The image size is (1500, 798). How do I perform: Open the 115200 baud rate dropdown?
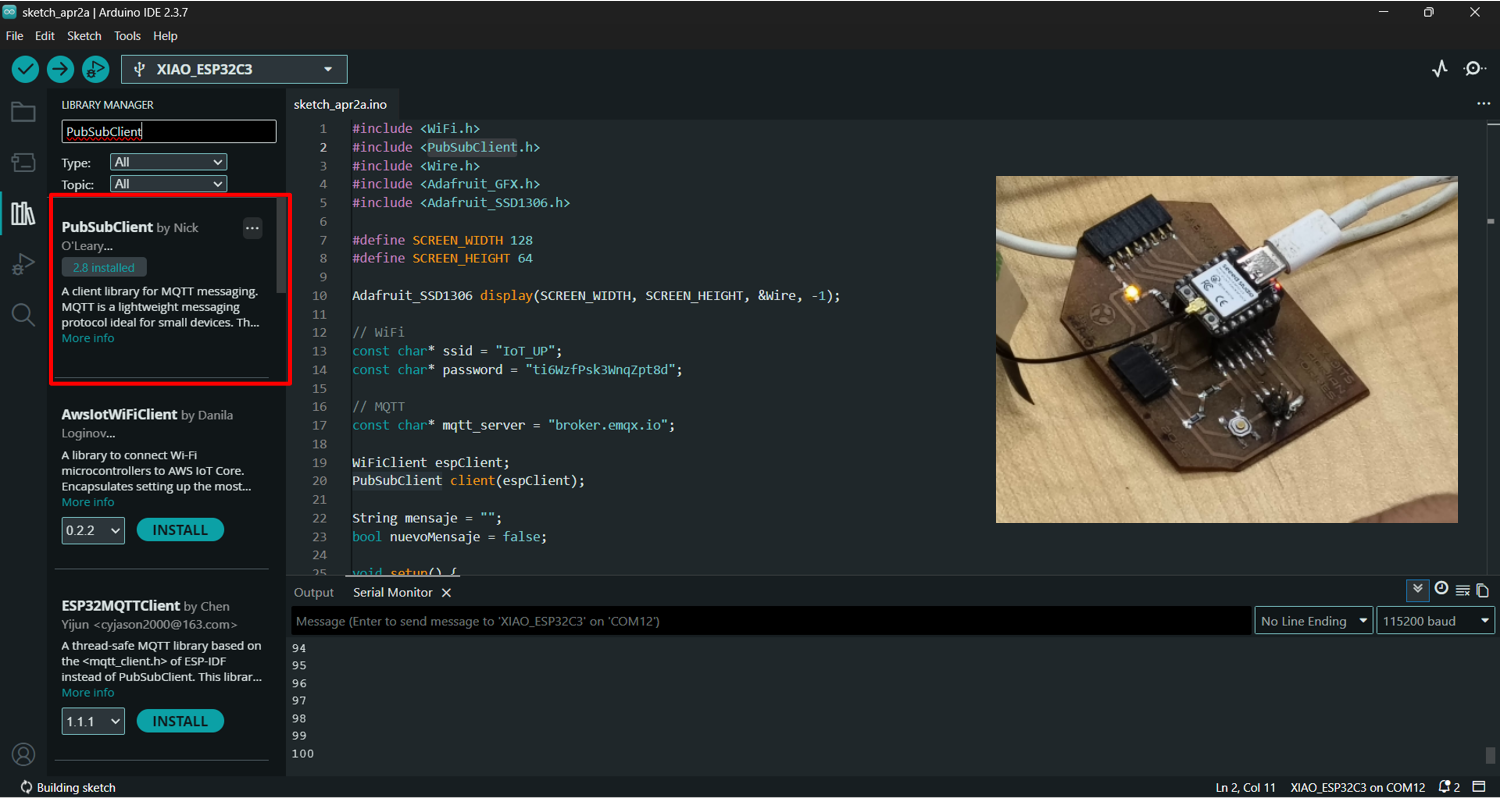pos(1436,621)
